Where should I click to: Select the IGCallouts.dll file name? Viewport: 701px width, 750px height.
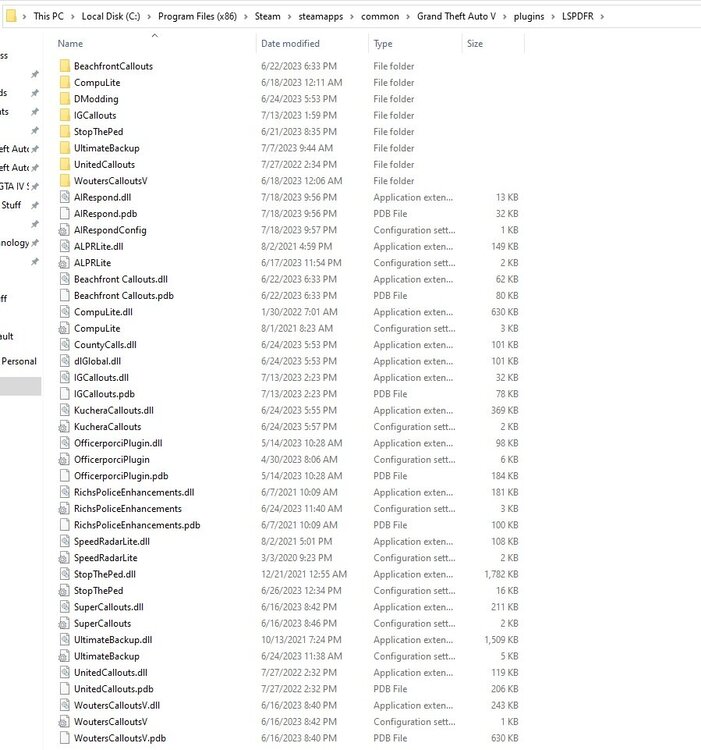tap(101, 377)
